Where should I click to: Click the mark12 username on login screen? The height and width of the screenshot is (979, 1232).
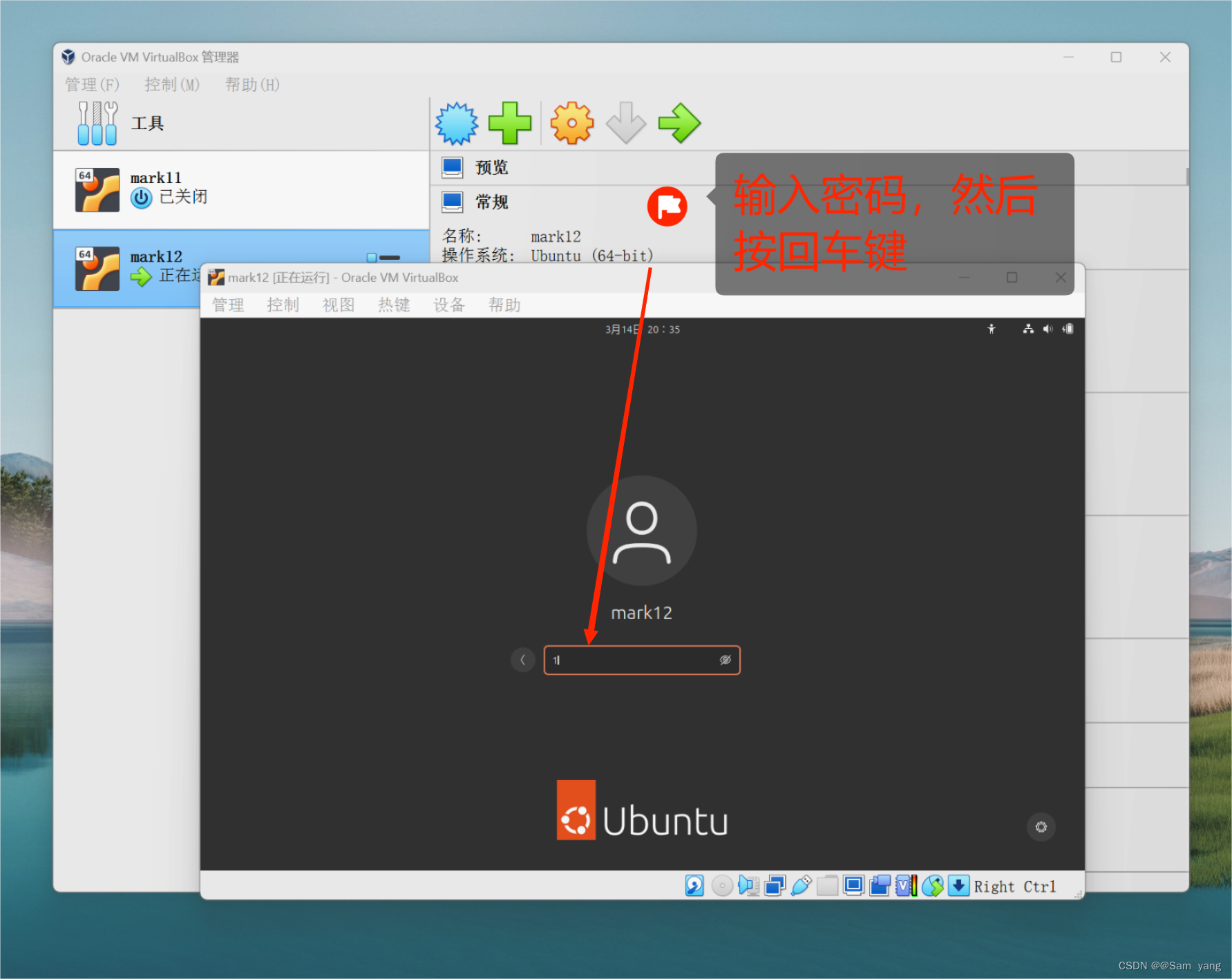click(x=642, y=613)
